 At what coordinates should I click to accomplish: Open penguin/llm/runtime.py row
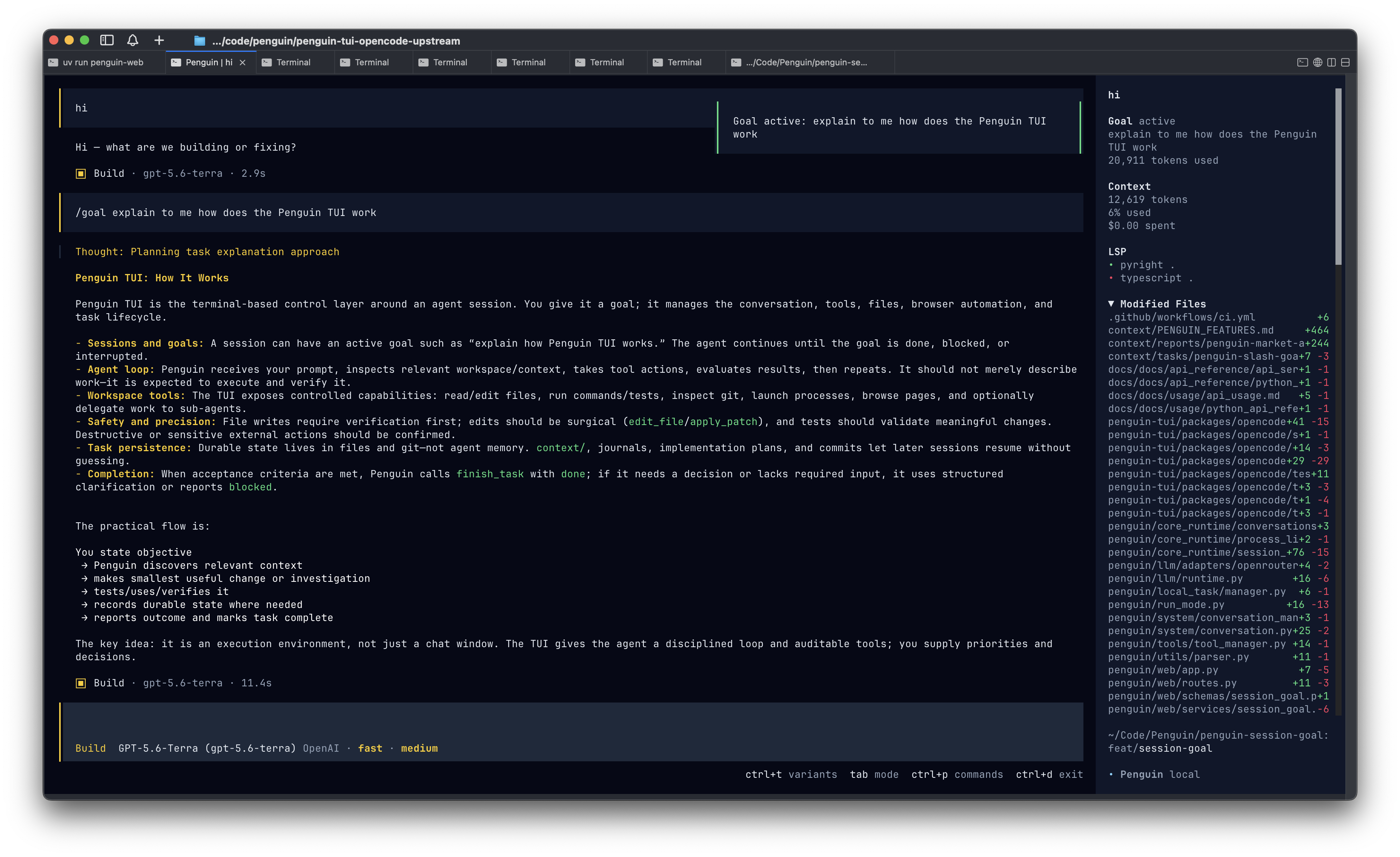tap(1218, 578)
